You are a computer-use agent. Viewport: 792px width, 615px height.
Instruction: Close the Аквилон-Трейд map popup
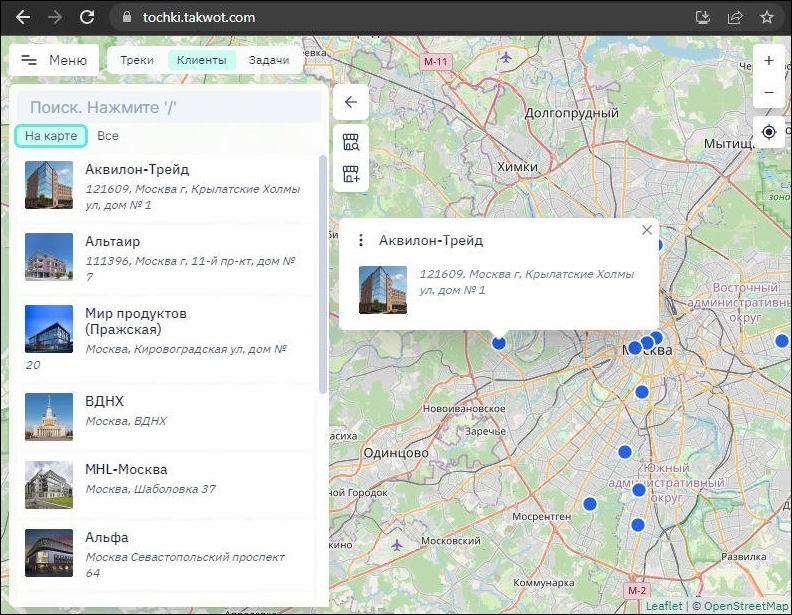647,230
